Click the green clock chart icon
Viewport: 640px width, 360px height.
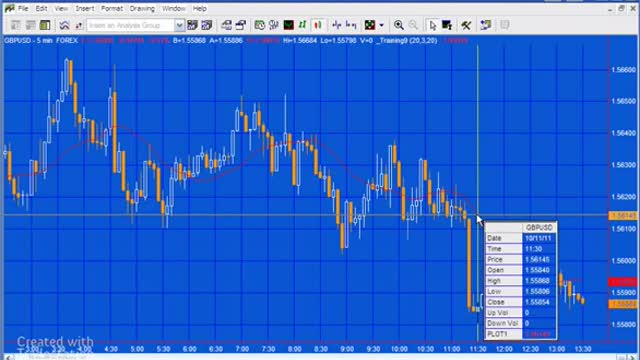260,25
